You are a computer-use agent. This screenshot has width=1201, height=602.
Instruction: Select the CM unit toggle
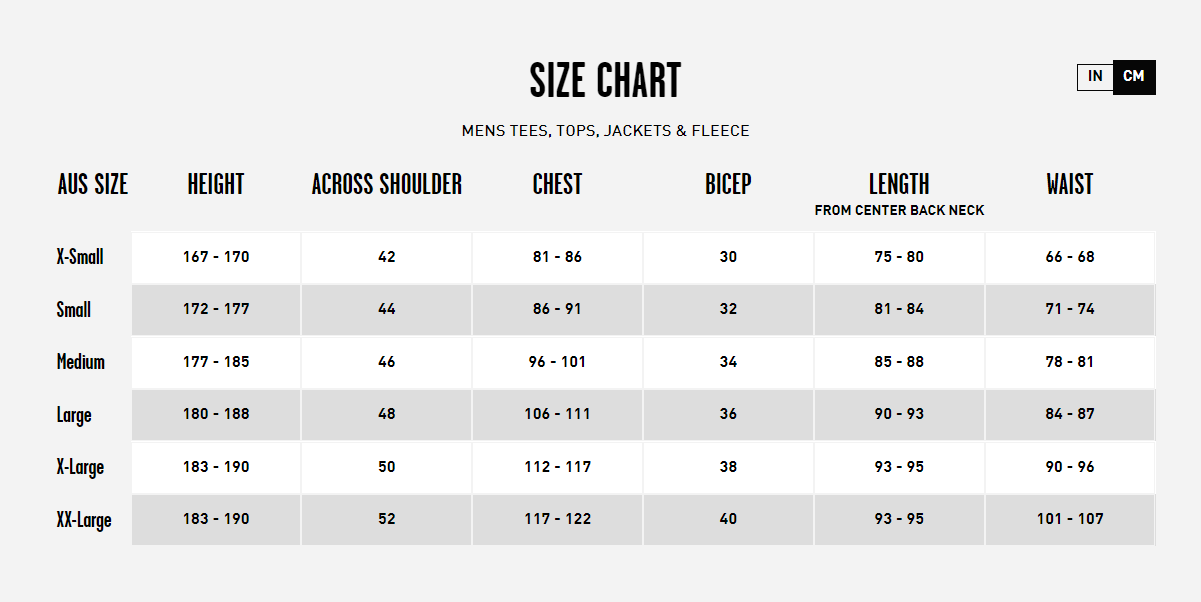(1134, 77)
